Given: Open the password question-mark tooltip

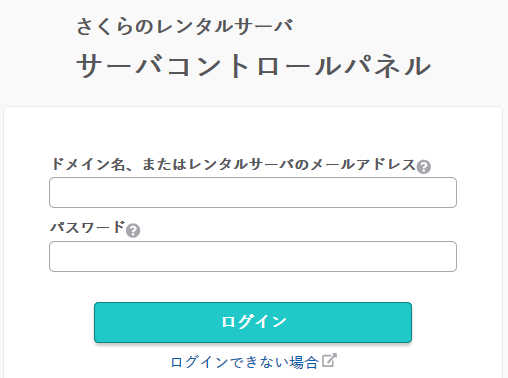Looking at the screenshot, I should point(133,230).
